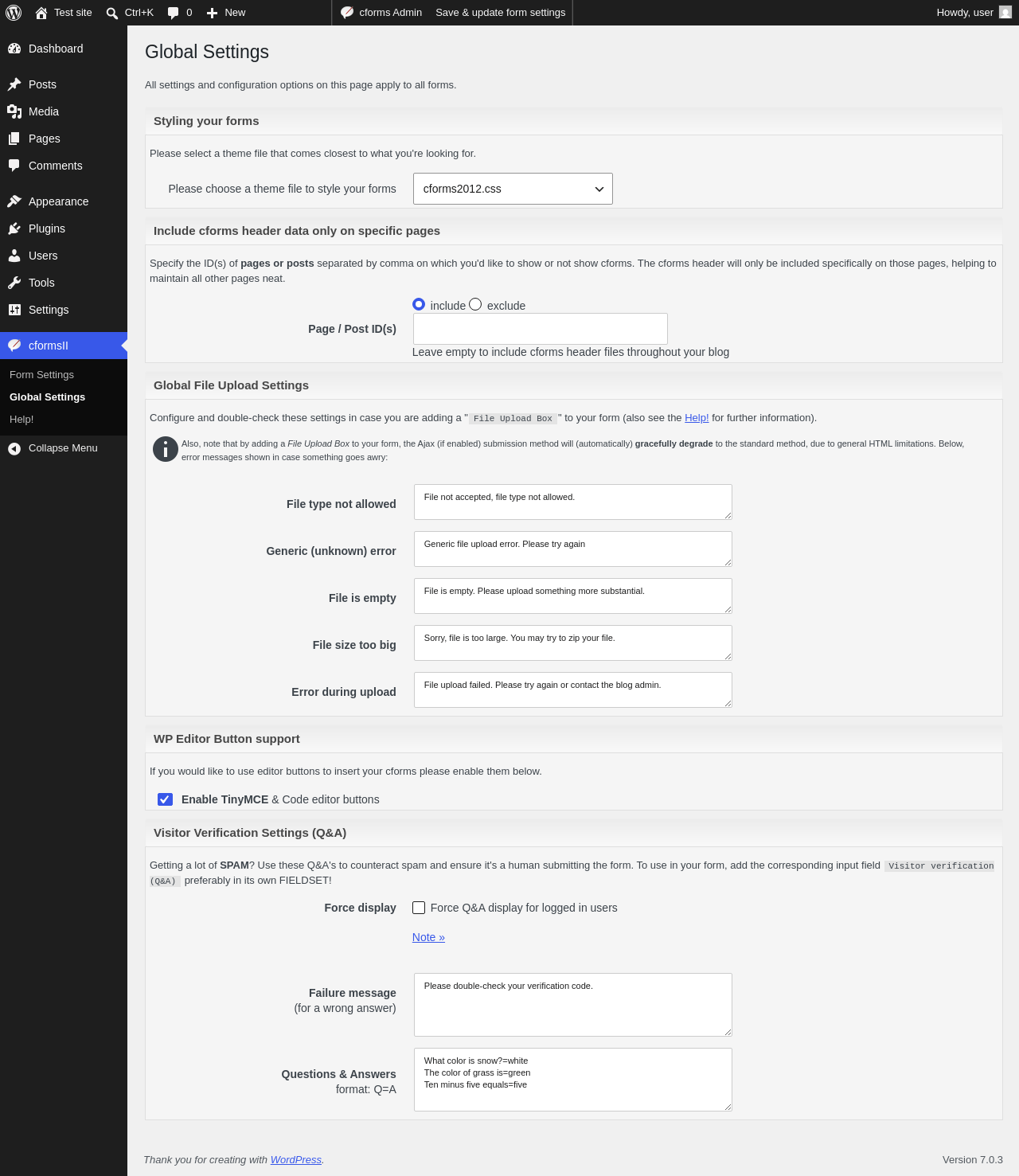The height and width of the screenshot is (1176, 1019).
Task: Click the Ctrl+K search magnifier icon
Action: (112, 13)
